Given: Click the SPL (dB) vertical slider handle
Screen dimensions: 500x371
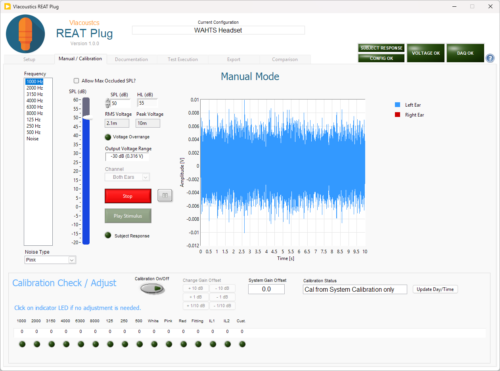Looking at the screenshot, I should coord(87,118).
